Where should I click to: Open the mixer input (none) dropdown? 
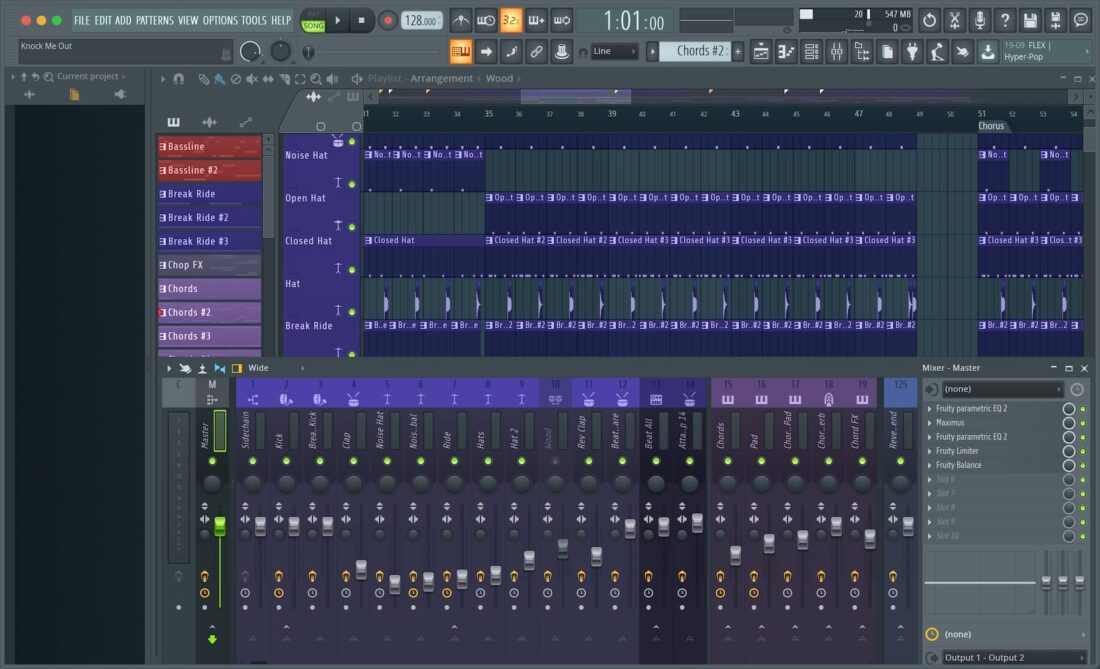tap(1002, 389)
